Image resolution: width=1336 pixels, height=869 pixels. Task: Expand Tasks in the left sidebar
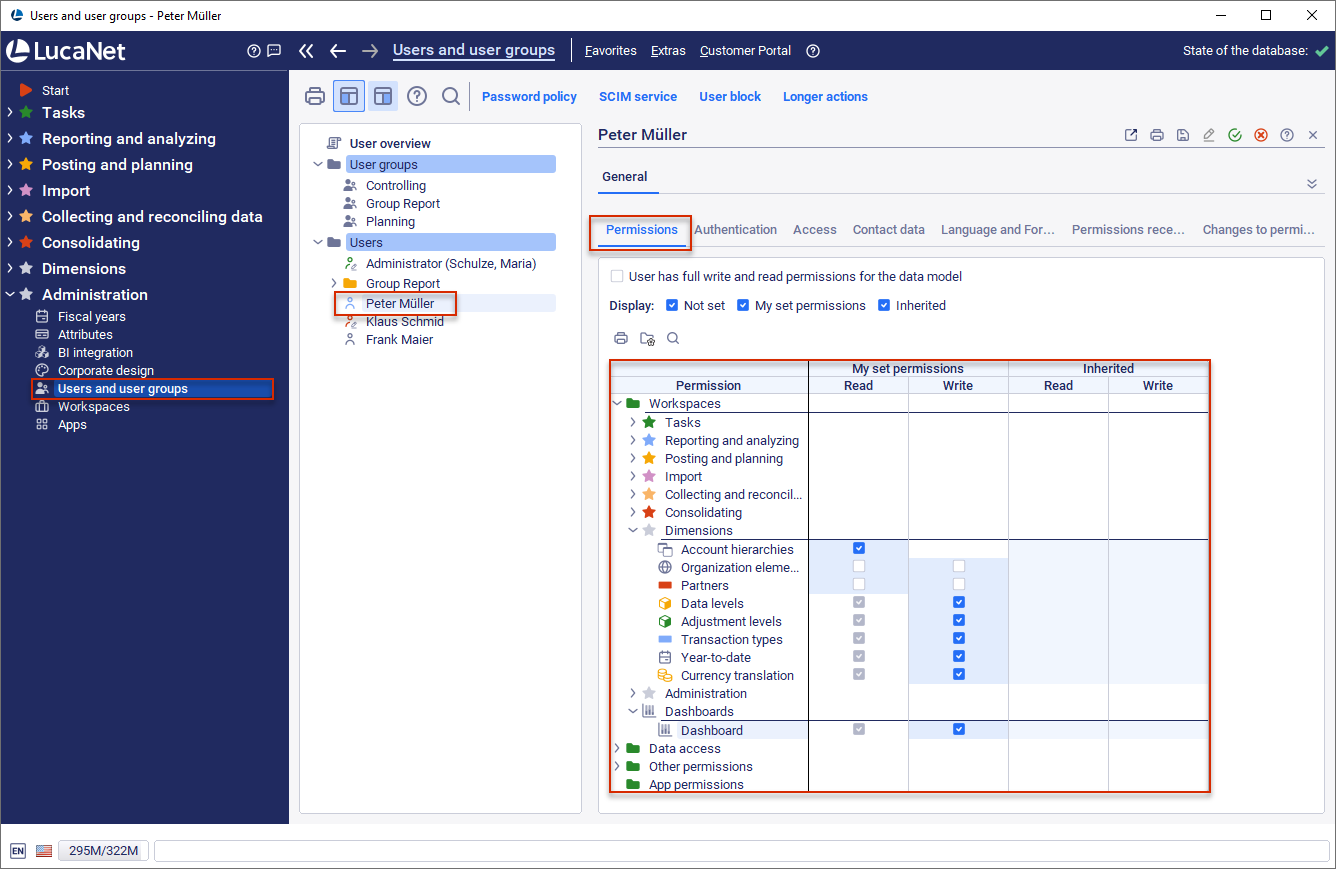tap(9, 113)
